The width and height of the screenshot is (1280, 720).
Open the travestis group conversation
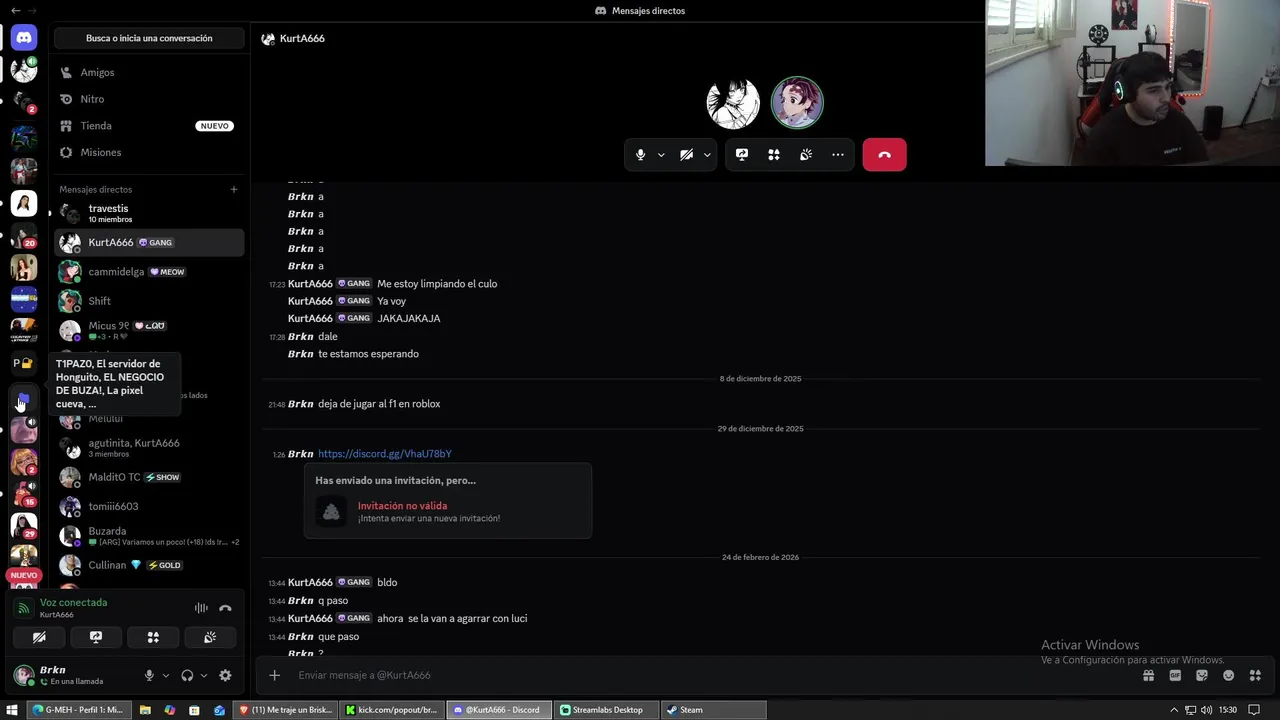pyautogui.click(x=149, y=213)
